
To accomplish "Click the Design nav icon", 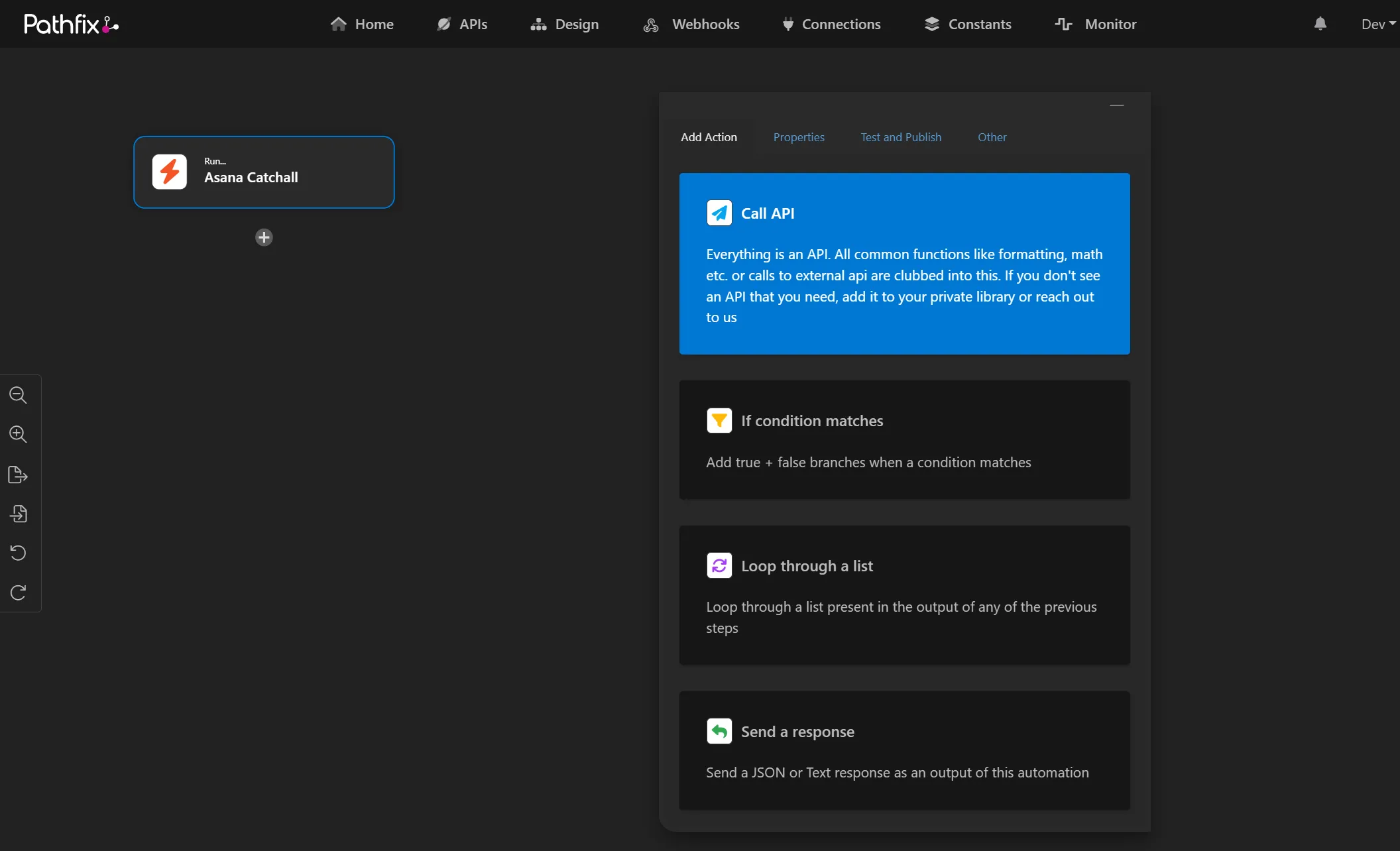I will pyautogui.click(x=538, y=25).
